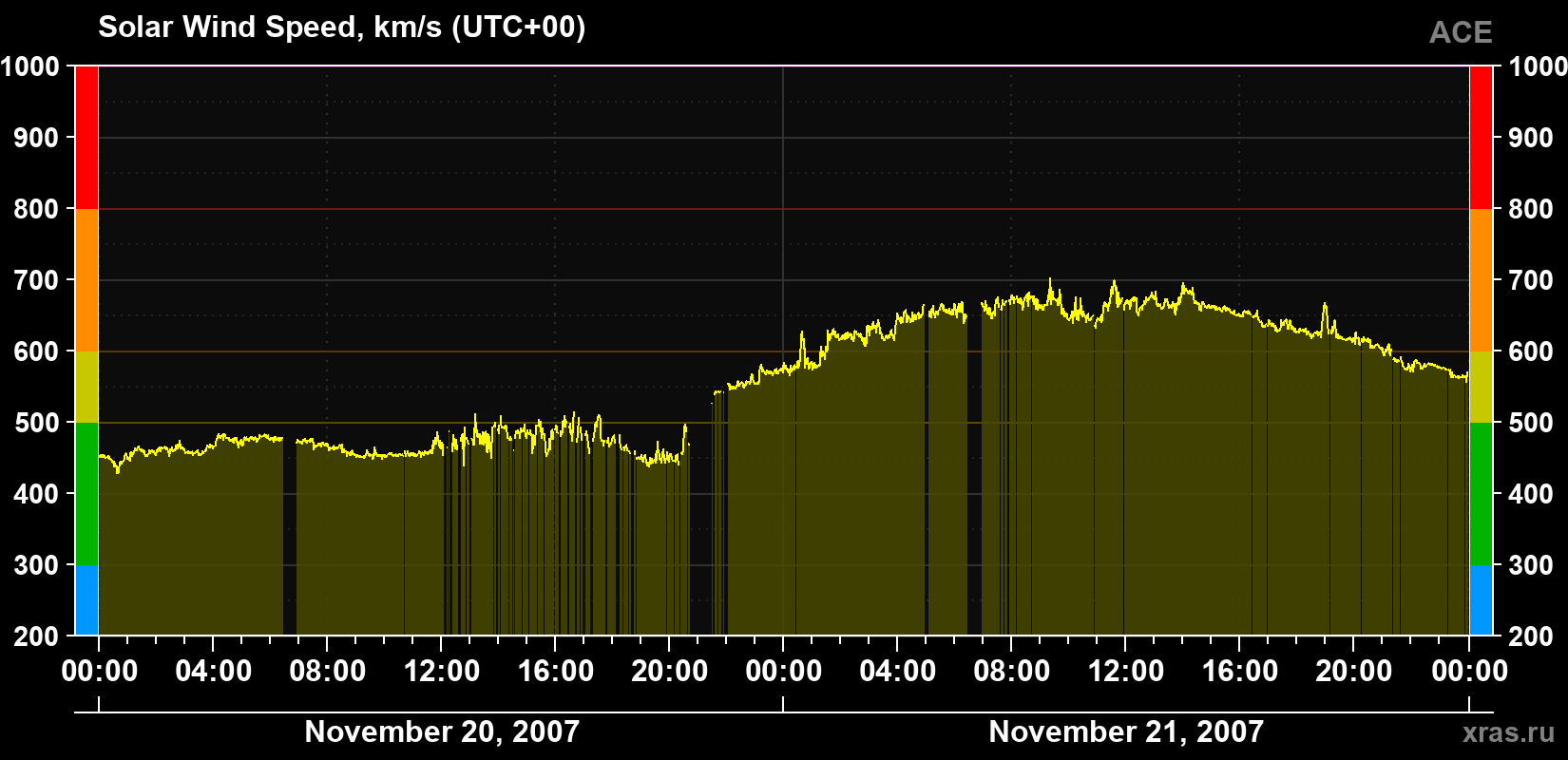Click the left-axis '600' speed label
This screenshot has height=760, width=1568.
(37, 351)
